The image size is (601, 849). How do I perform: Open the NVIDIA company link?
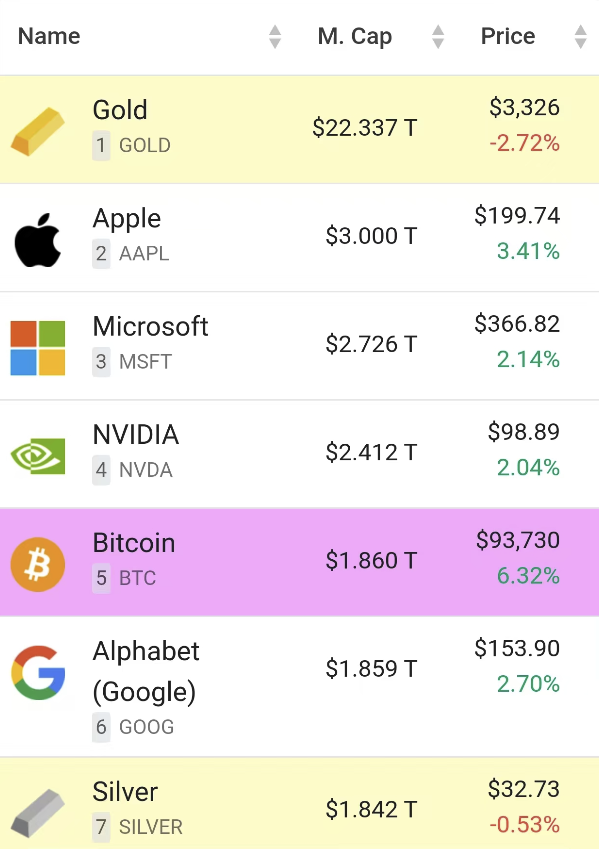tap(135, 434)
